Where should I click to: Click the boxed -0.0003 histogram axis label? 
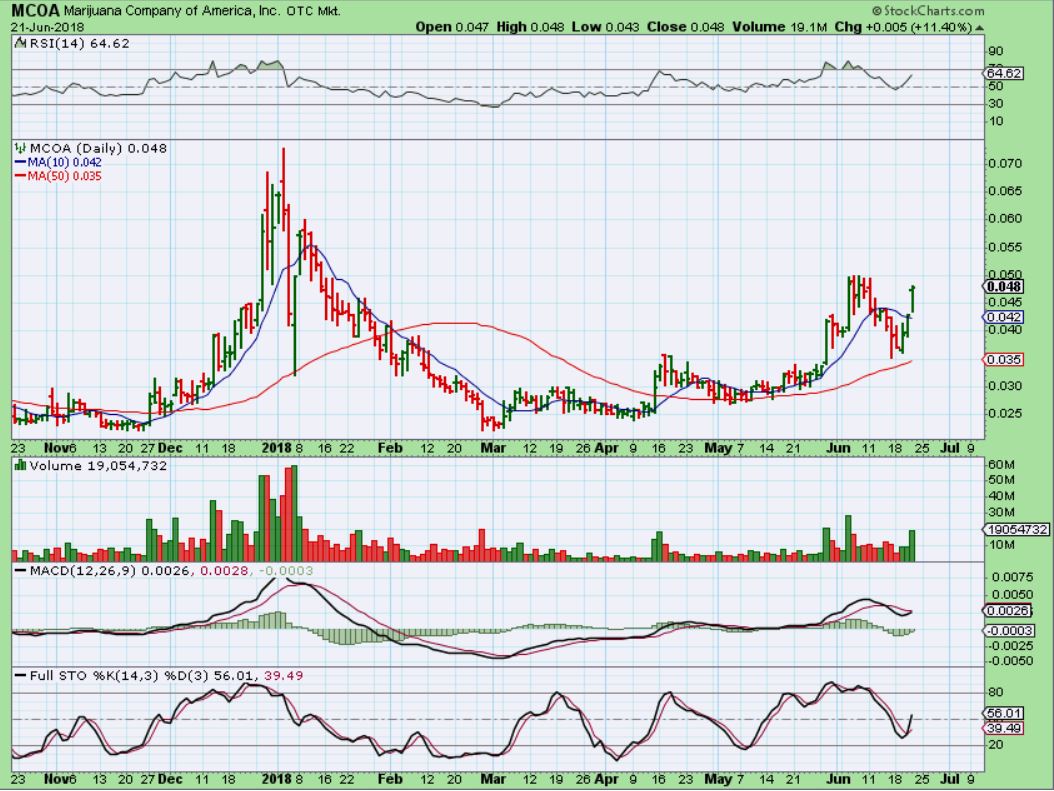coord(1010,630)
